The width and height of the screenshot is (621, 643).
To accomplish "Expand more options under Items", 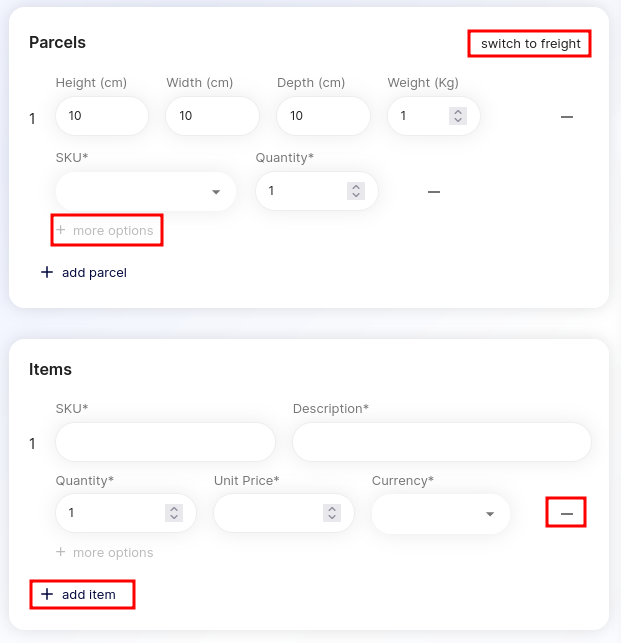I will tap(105, 552).
